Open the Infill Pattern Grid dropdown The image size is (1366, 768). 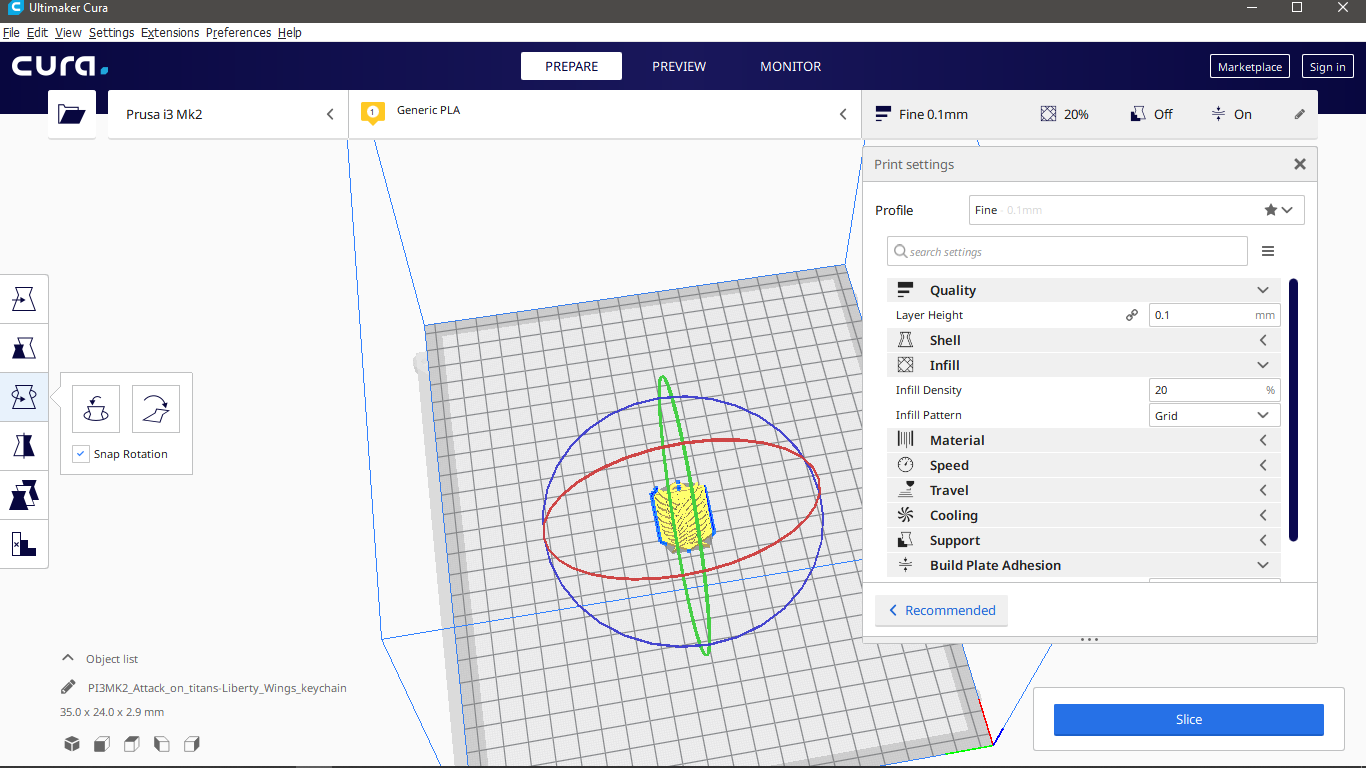point(1214,415)
